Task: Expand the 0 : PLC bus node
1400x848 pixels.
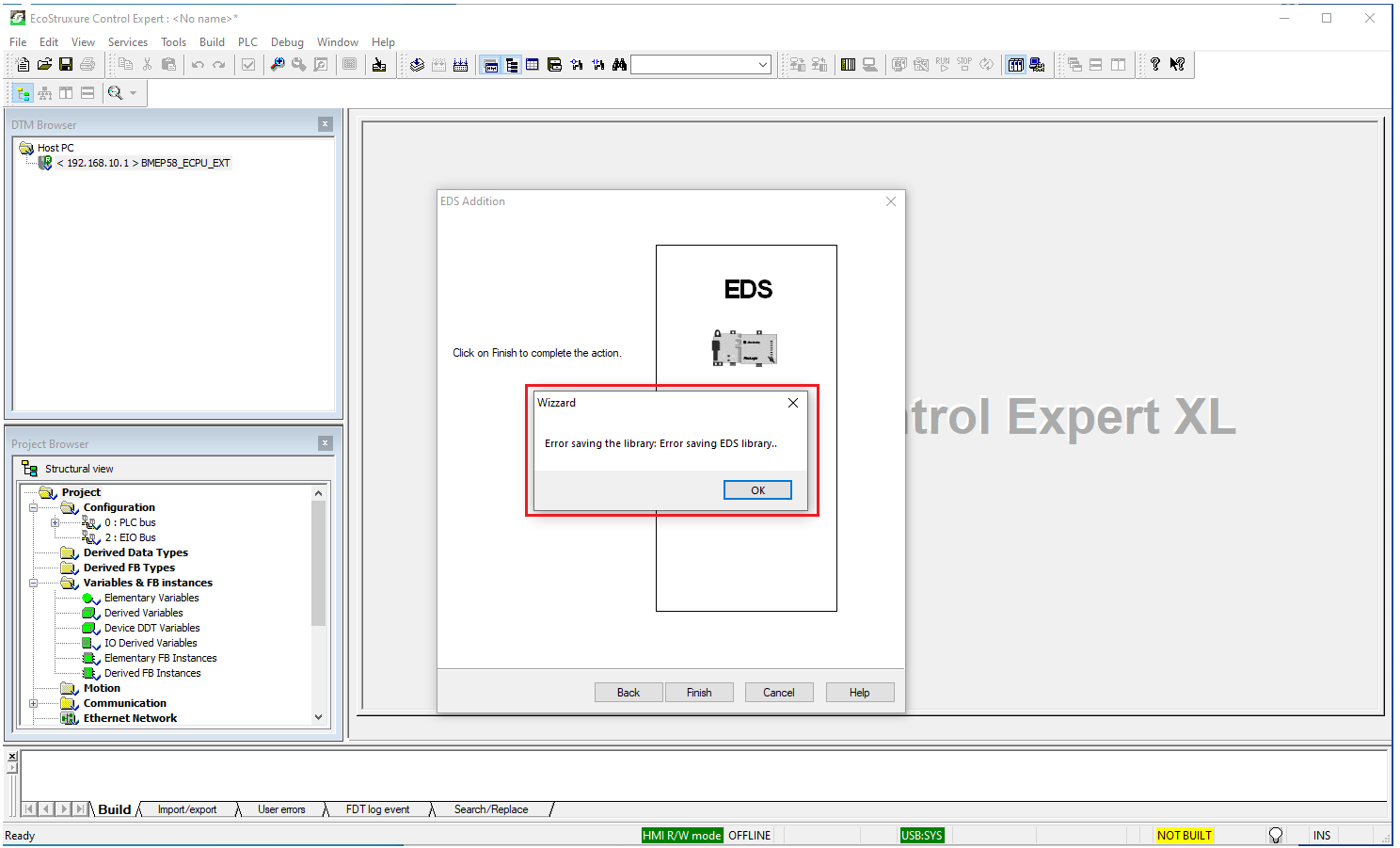Action: (x=55, y=523)
